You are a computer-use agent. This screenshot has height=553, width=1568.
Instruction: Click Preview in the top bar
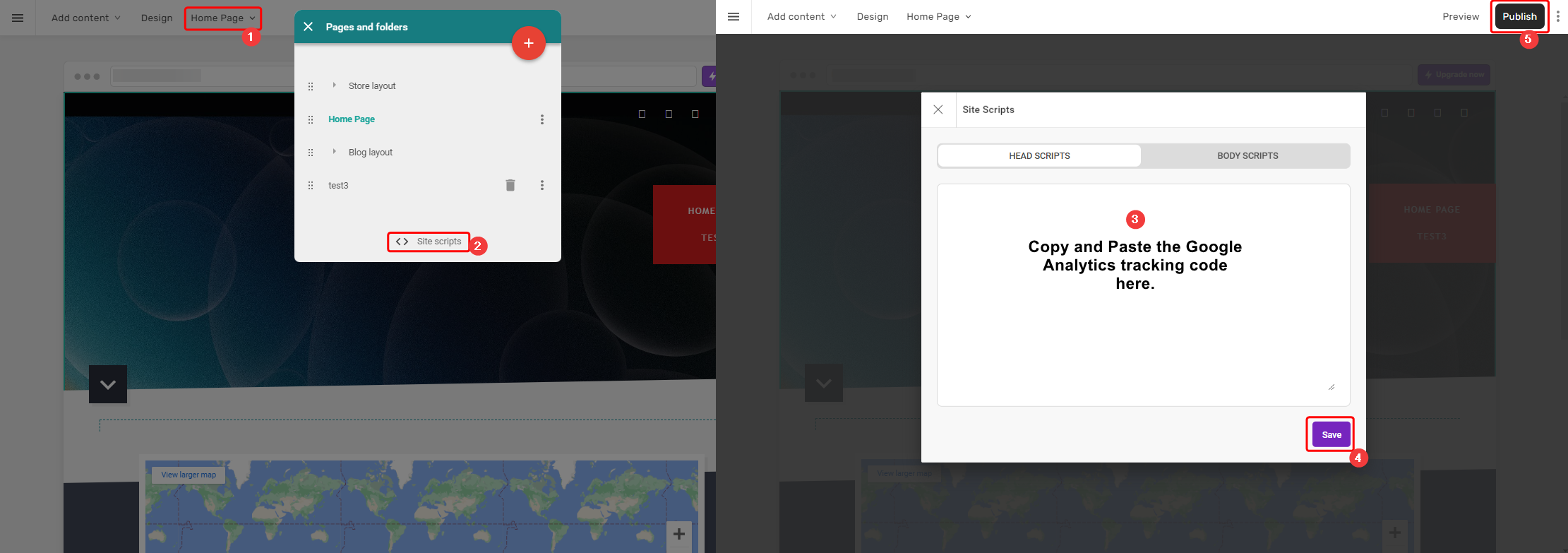click(x=1460, y=16)
